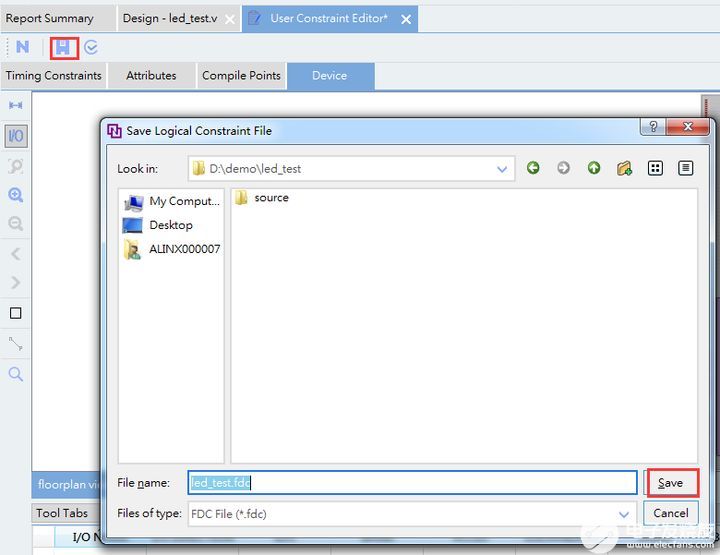Select the source folder

coord(262,198)
